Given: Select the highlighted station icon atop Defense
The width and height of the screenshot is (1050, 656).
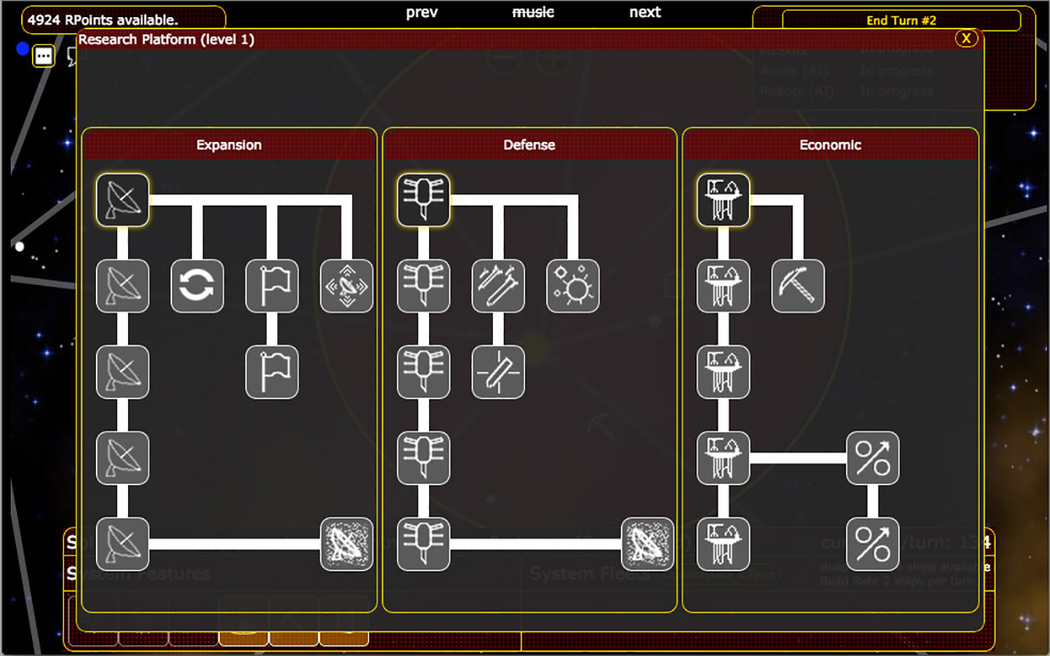Looking at the screenshot, I should (423, 199).
